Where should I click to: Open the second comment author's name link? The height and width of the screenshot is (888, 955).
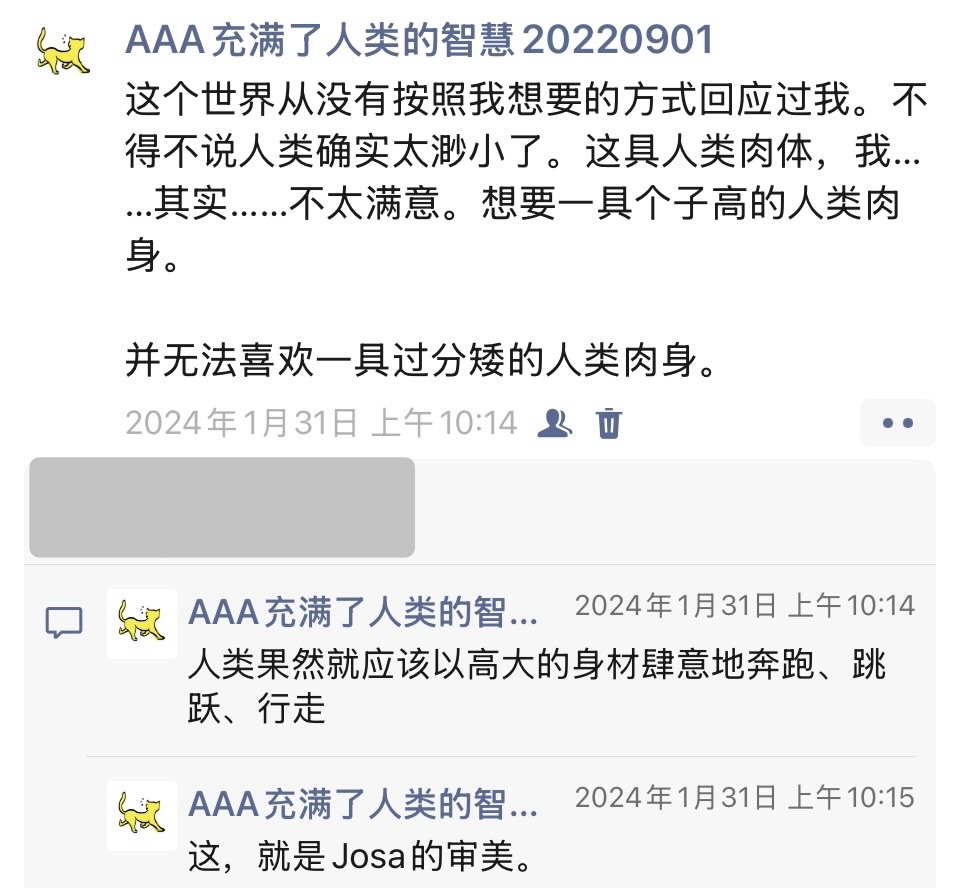pyautogui.click(x=363, y=804)
